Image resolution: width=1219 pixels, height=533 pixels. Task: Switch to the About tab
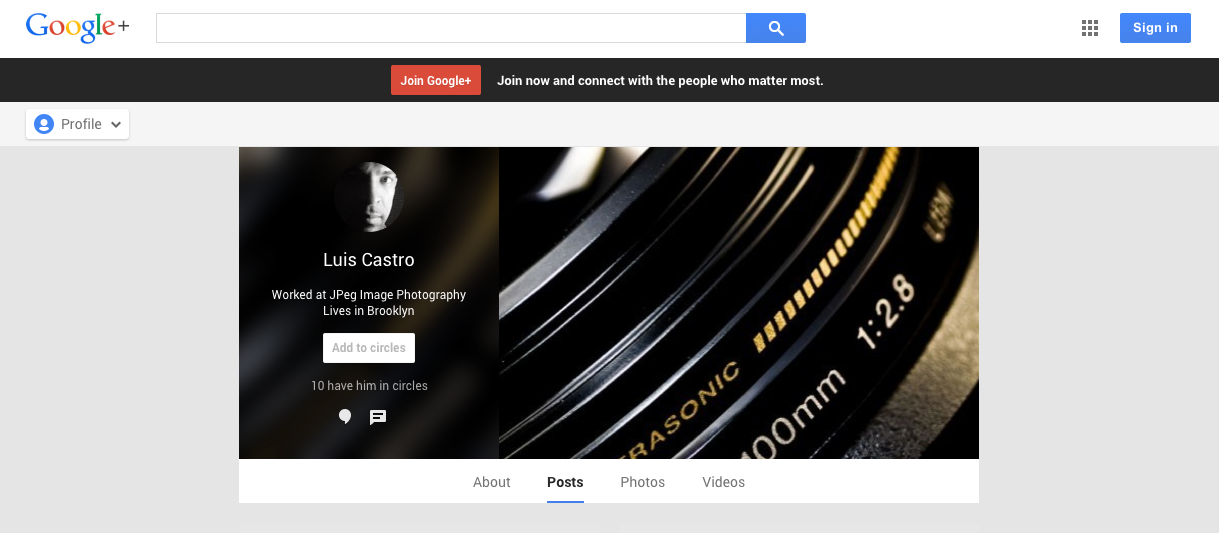tap(492, 482)
